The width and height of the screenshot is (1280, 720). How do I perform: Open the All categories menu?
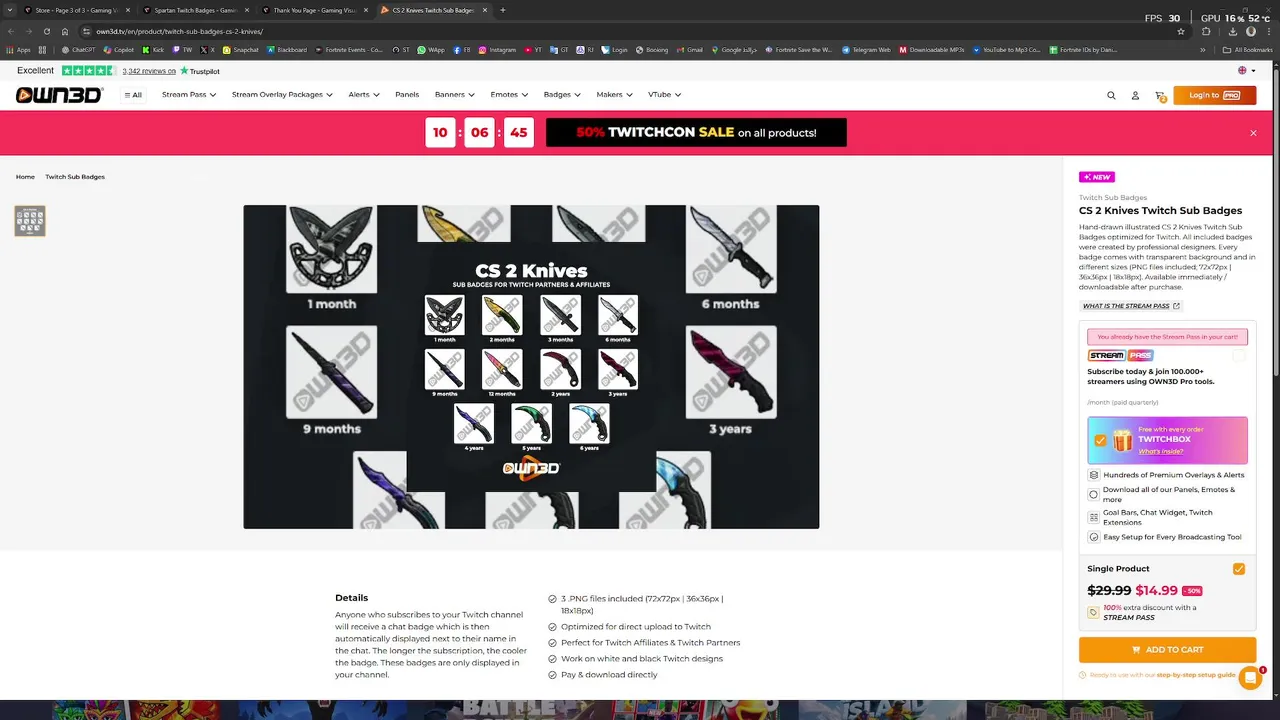[x=133, y=95]
